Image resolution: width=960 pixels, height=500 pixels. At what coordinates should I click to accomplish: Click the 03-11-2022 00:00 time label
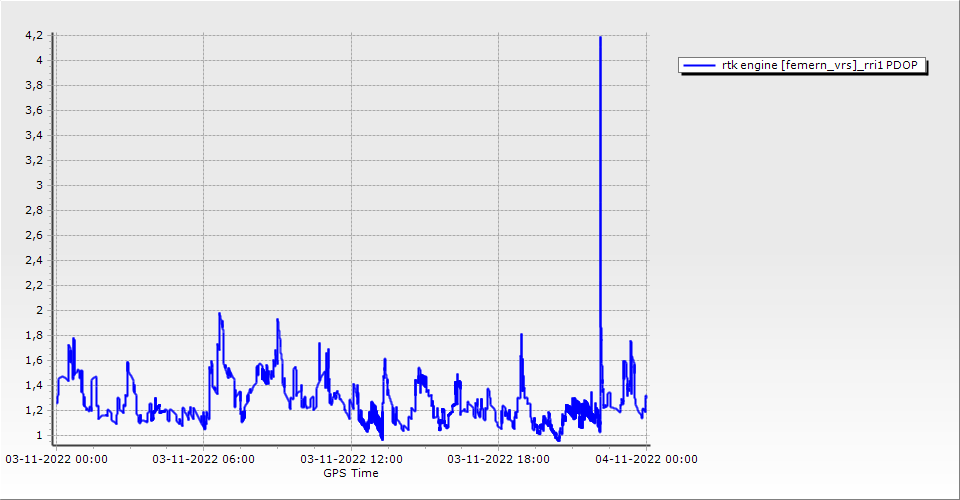56,460
